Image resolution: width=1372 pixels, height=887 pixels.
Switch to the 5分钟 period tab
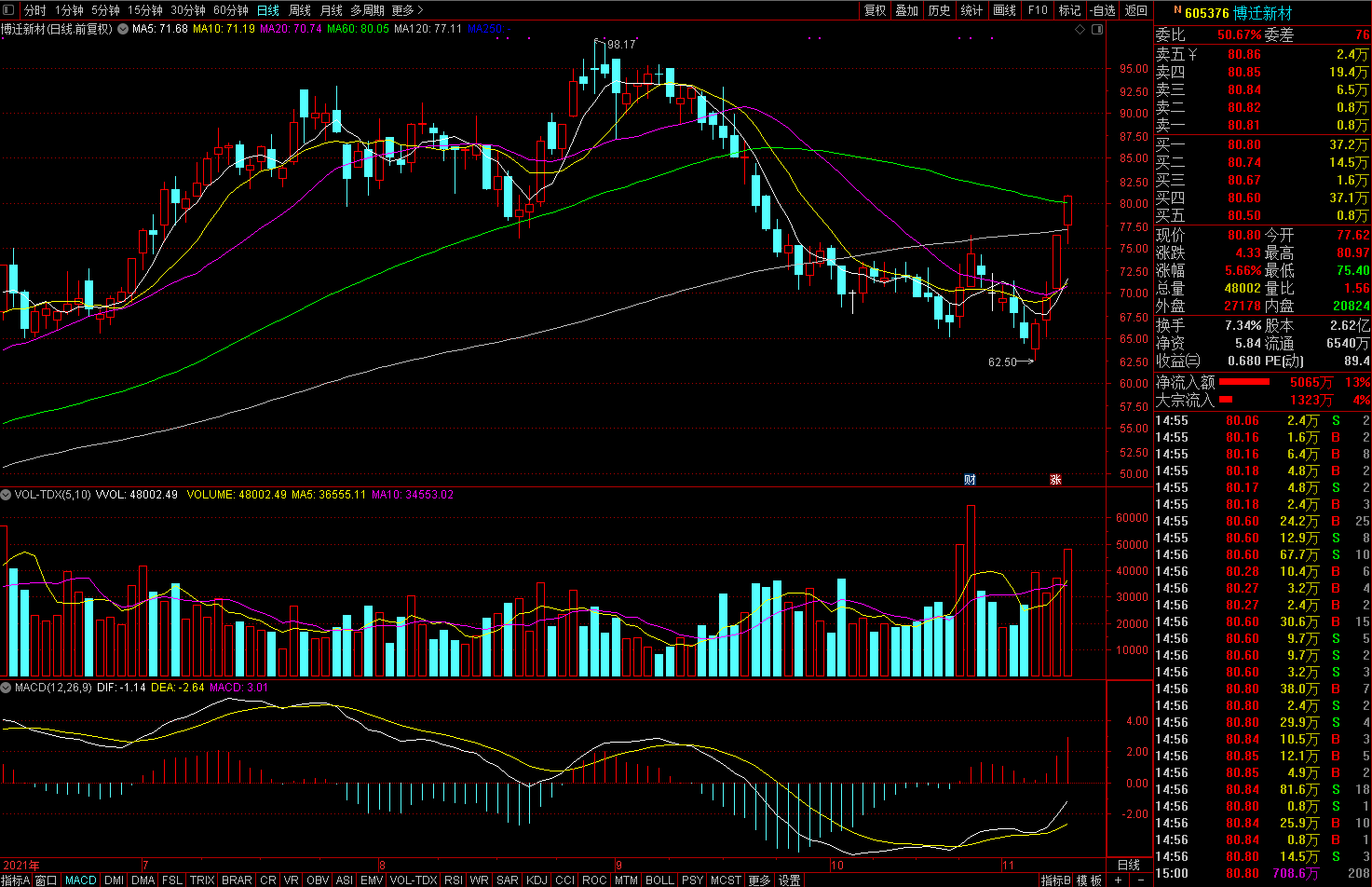(x=105, y=10)
